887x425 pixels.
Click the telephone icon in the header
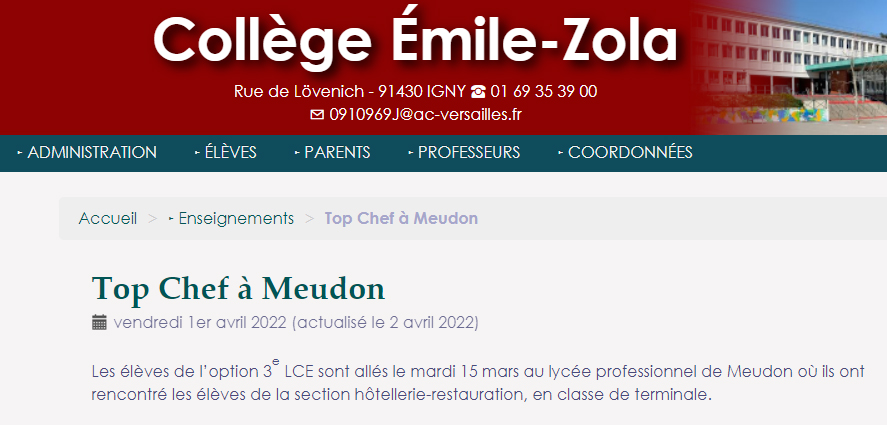tap(478, 91)
